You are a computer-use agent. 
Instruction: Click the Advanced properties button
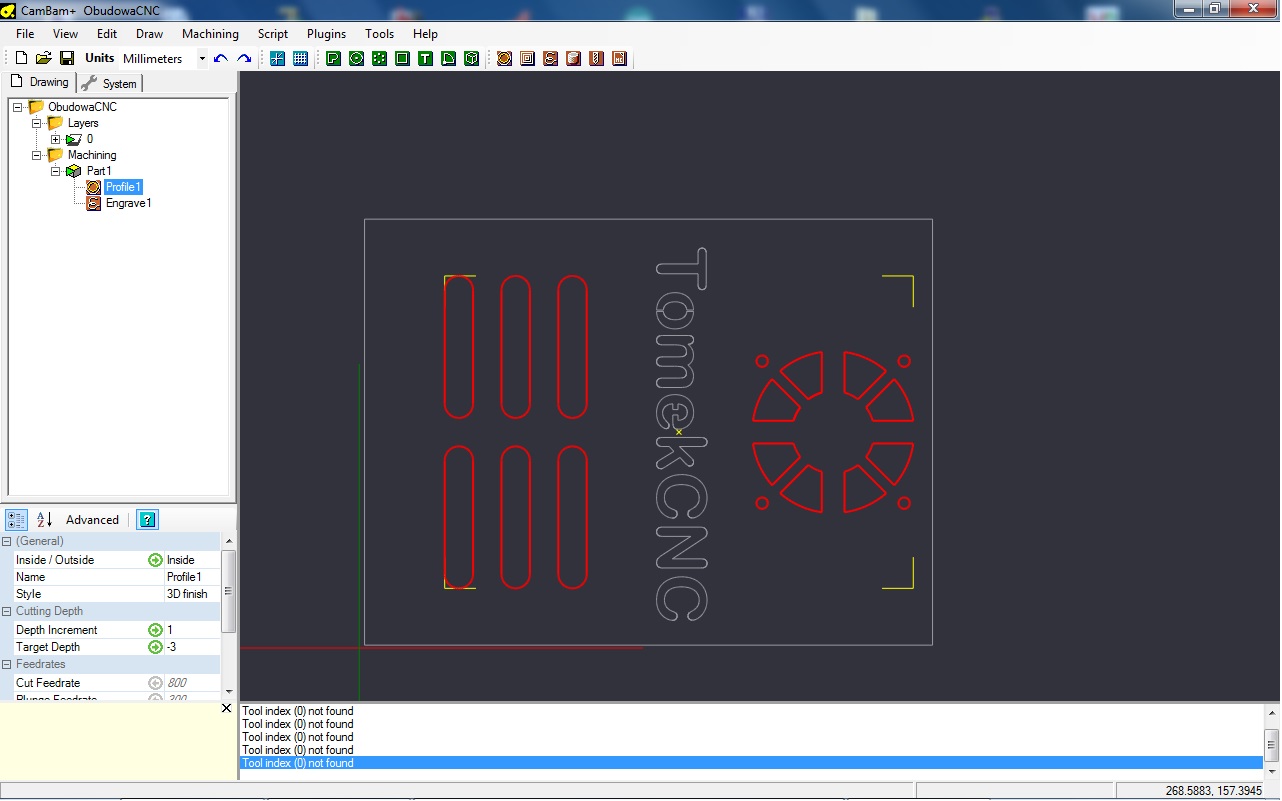92,520
